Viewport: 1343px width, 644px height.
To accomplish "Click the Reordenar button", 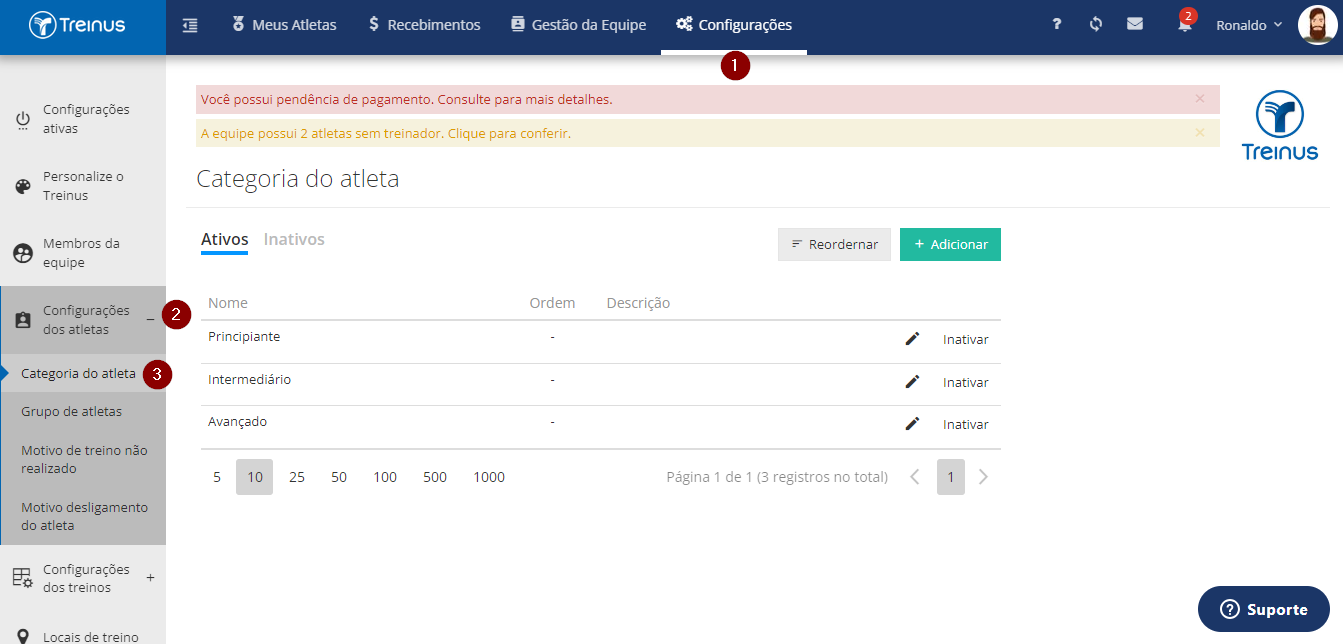I will [x=834, y=244].
